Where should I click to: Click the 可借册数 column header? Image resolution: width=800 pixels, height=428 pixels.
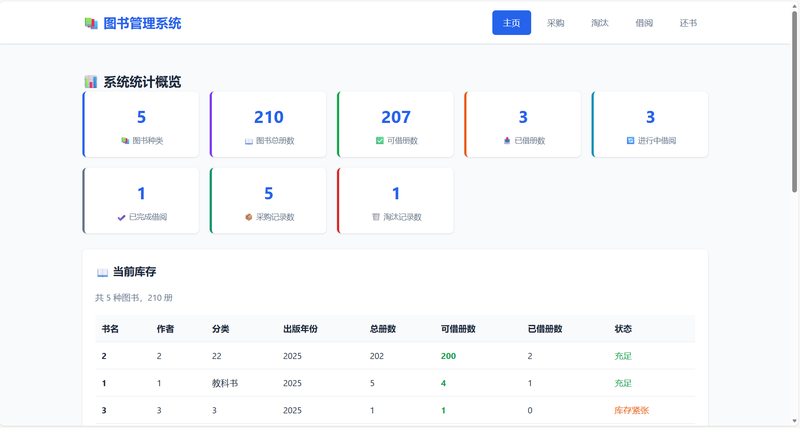458,329
